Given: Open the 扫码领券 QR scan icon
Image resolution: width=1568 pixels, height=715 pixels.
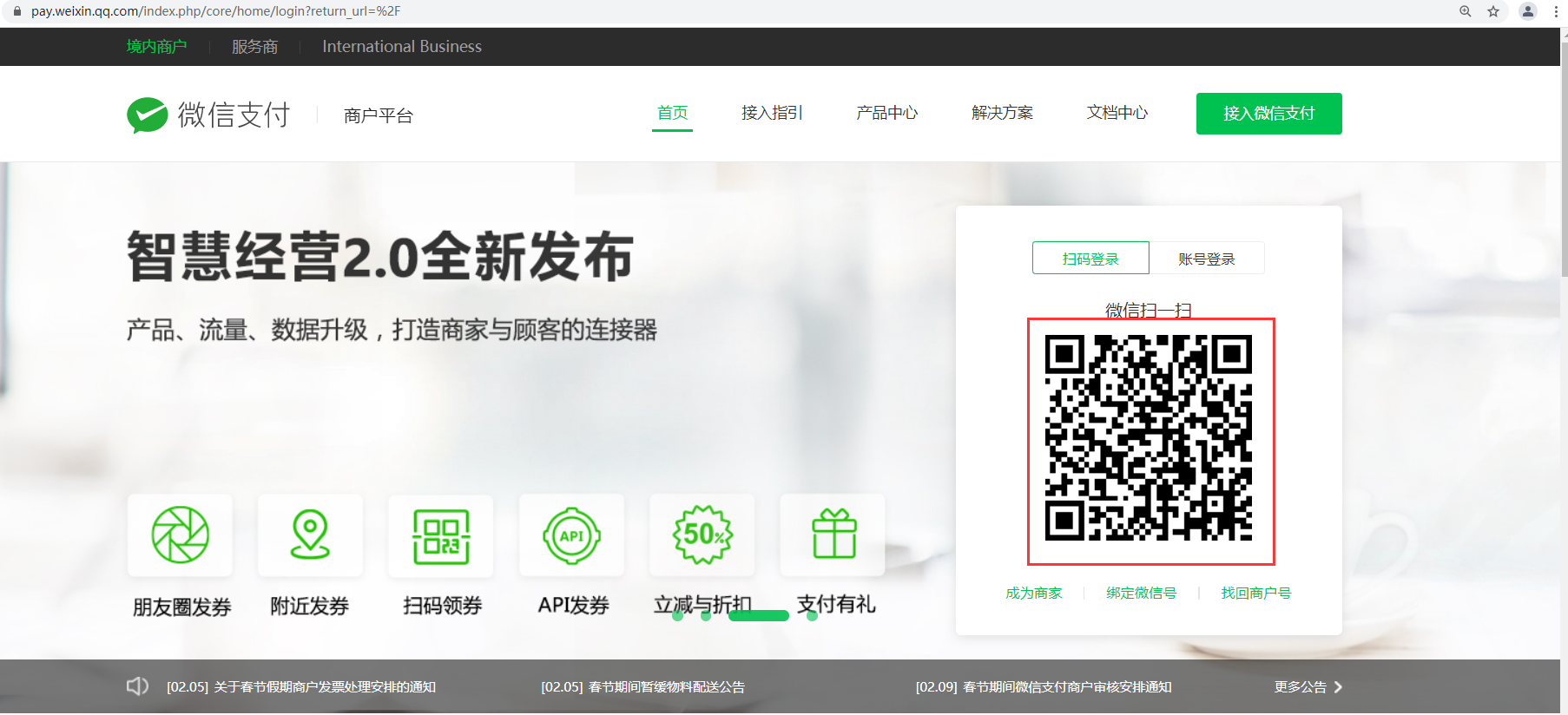Looking at the screenshot, I should pyautogui.click(x=441, y=535).
